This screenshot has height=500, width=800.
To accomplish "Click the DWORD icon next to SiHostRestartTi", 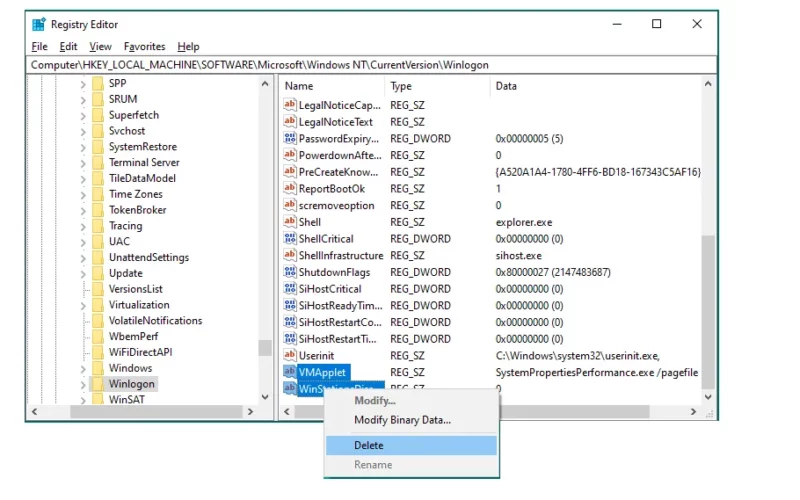I will [290, 339].
